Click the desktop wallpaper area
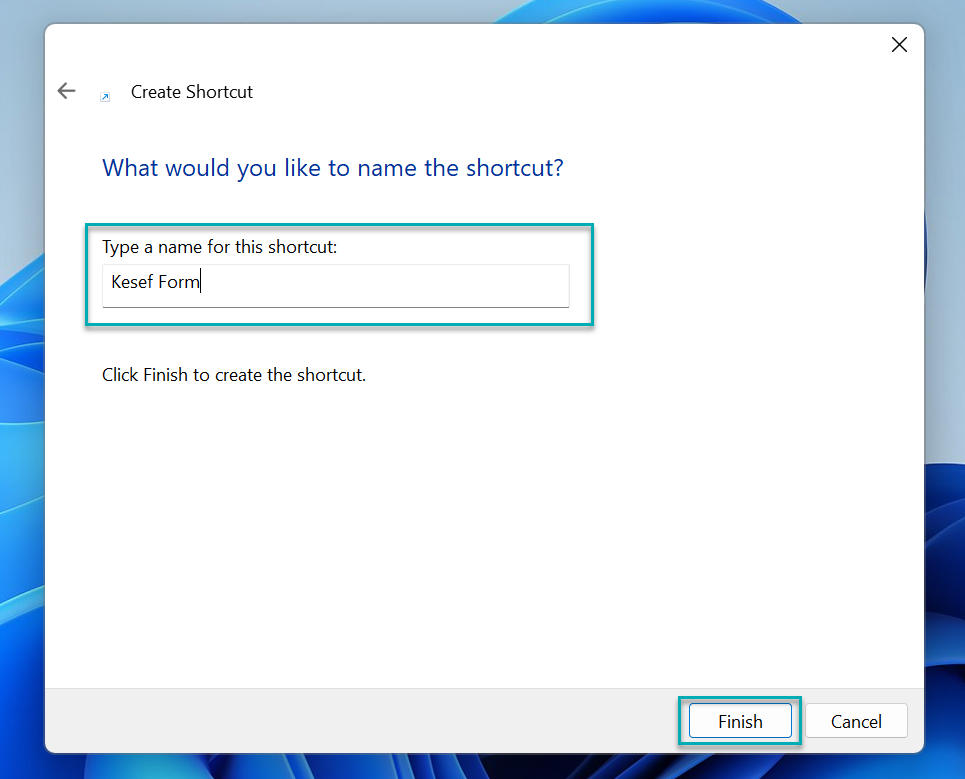Image resolution: width=965 pixels, height=779 pixels. [x=20, y=400]
